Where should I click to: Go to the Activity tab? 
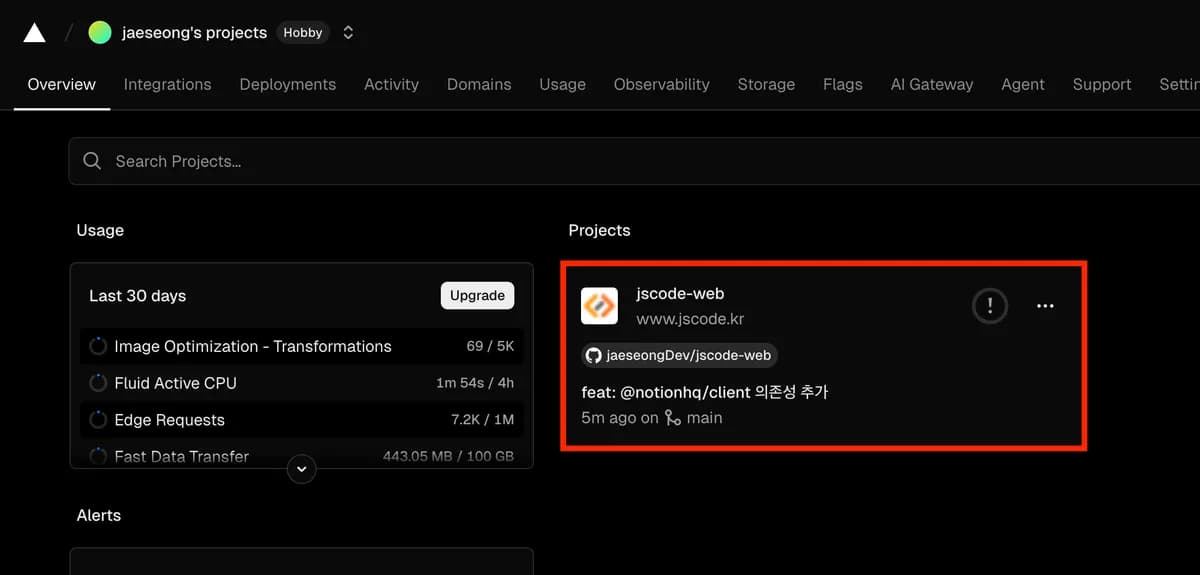[391, 84]
